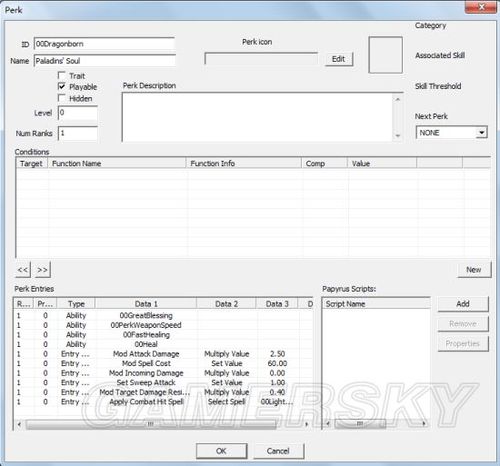Click the Name field containing Paladins' Soul
Screen dimensions: 500x466
coord(105,61)
